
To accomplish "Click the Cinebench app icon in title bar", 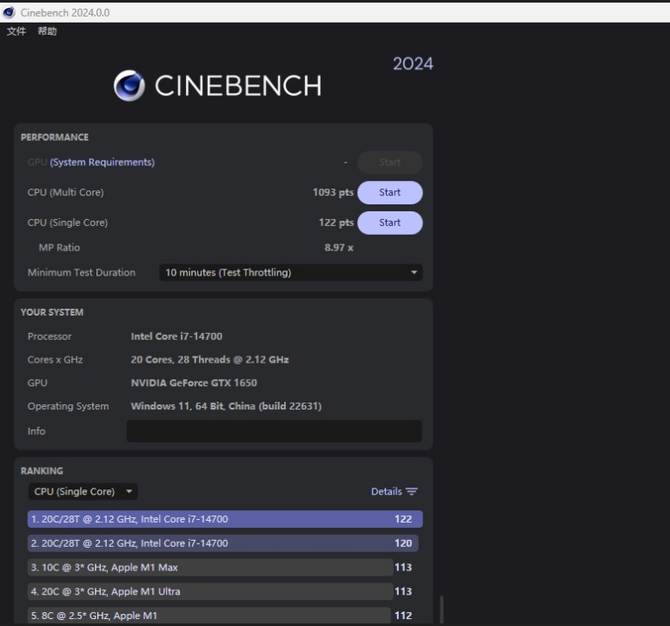I will click(9, 12).
